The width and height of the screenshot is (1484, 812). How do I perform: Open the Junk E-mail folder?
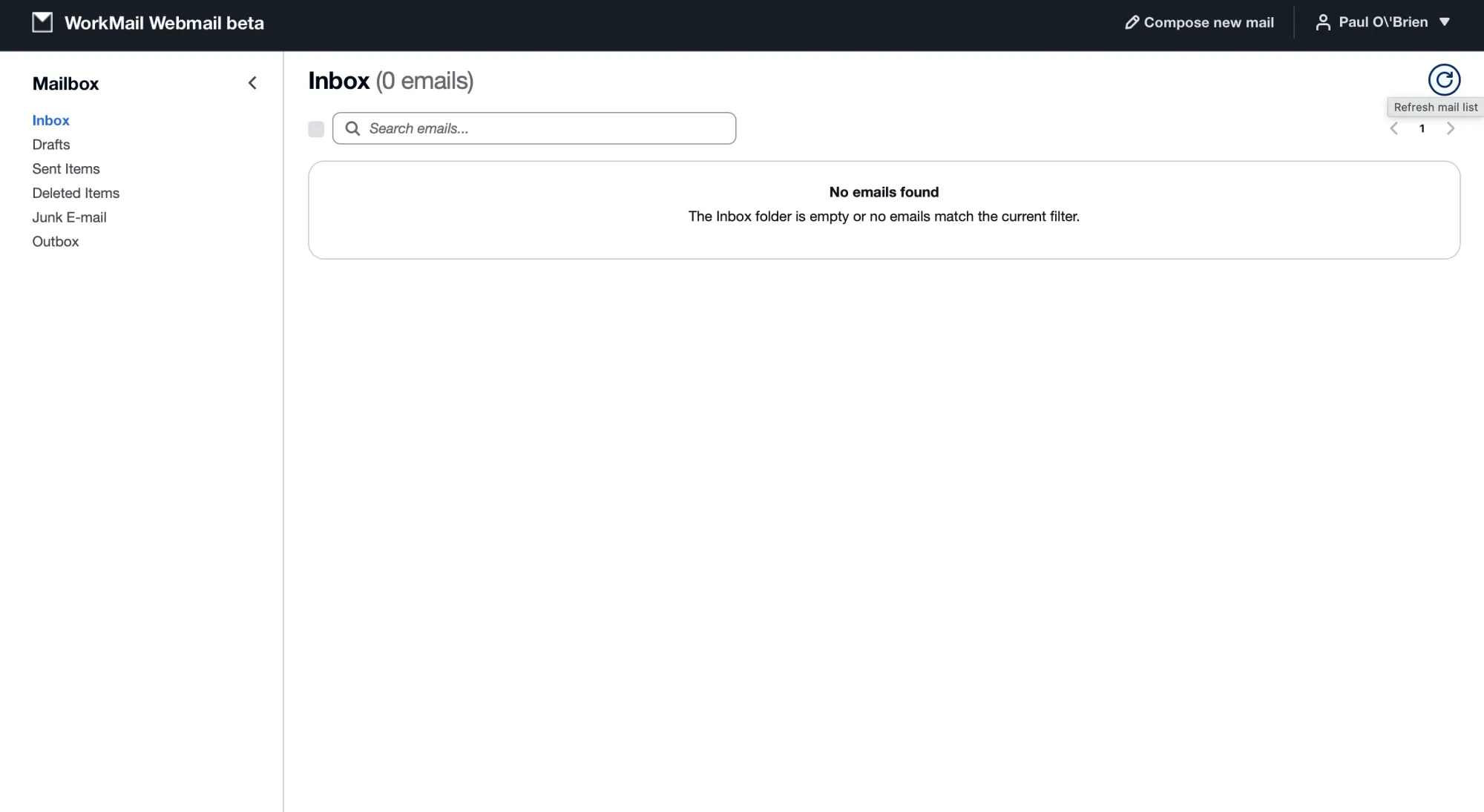(69, 217)
